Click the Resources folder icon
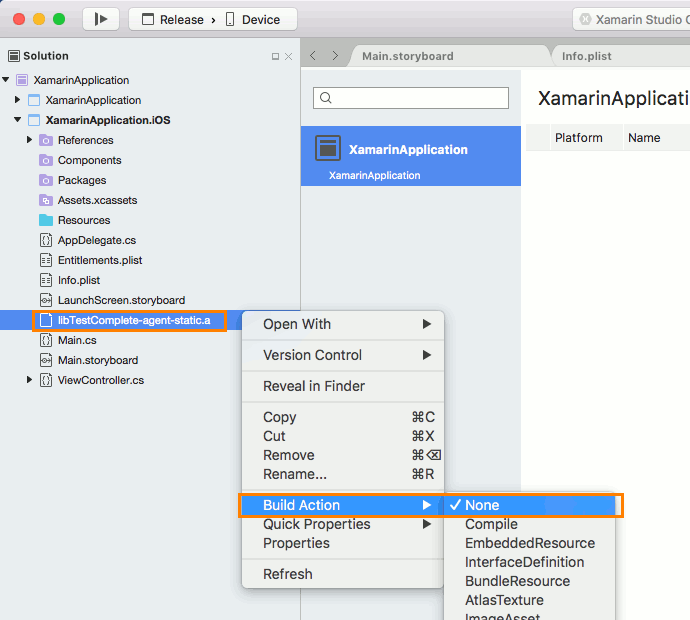690x620 pixels. (x=46, y=220)
